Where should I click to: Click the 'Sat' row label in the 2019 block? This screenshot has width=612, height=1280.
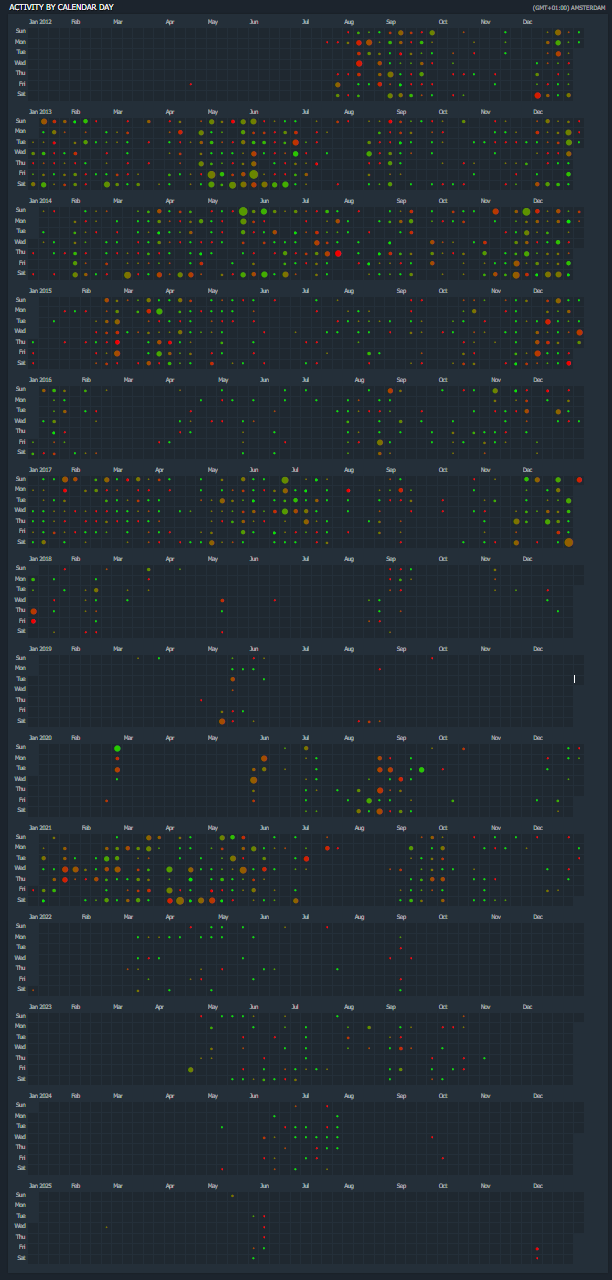[x=21, y=721]
